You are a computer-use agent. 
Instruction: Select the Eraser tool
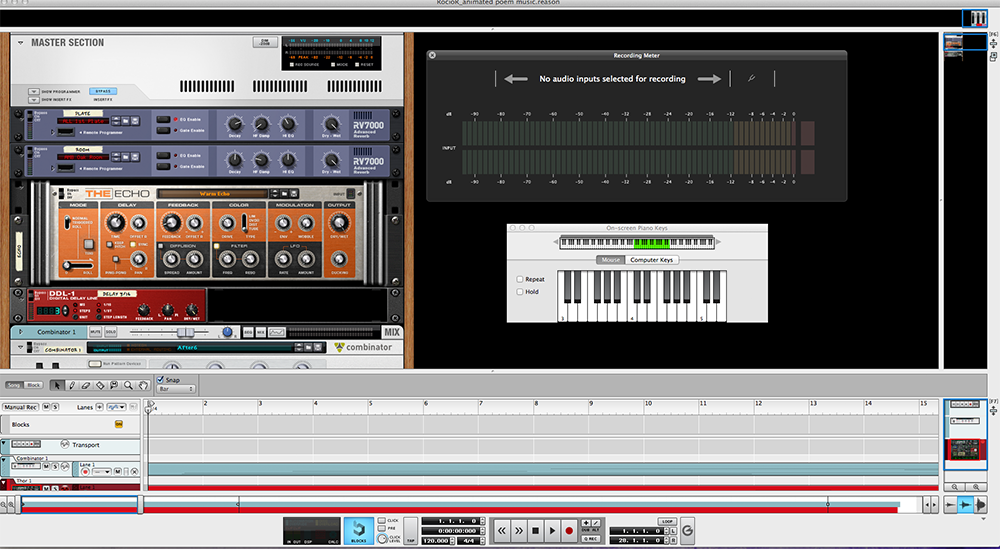[x=86, y=385]
